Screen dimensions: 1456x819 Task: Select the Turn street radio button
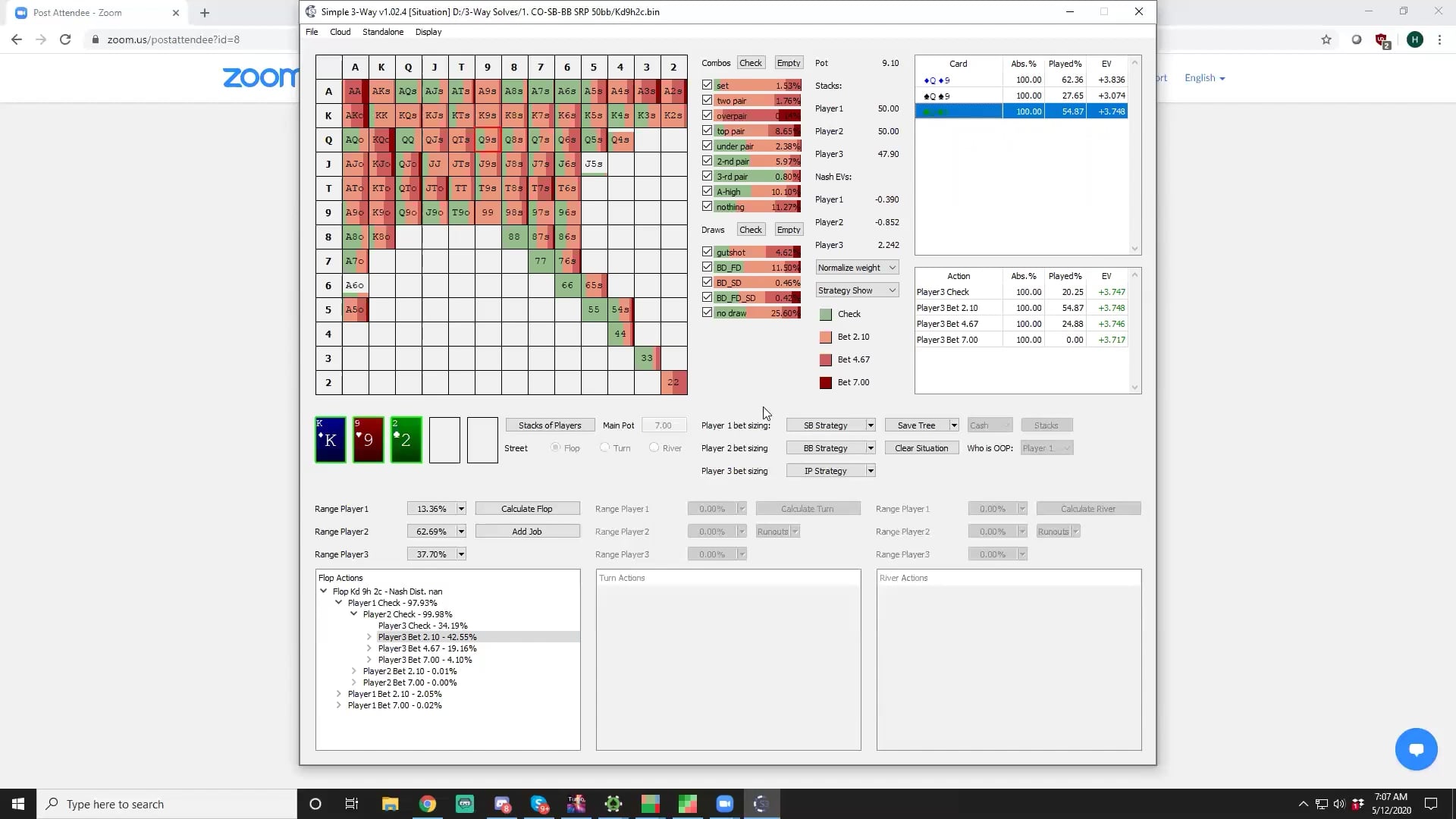[x=604, y=447]
